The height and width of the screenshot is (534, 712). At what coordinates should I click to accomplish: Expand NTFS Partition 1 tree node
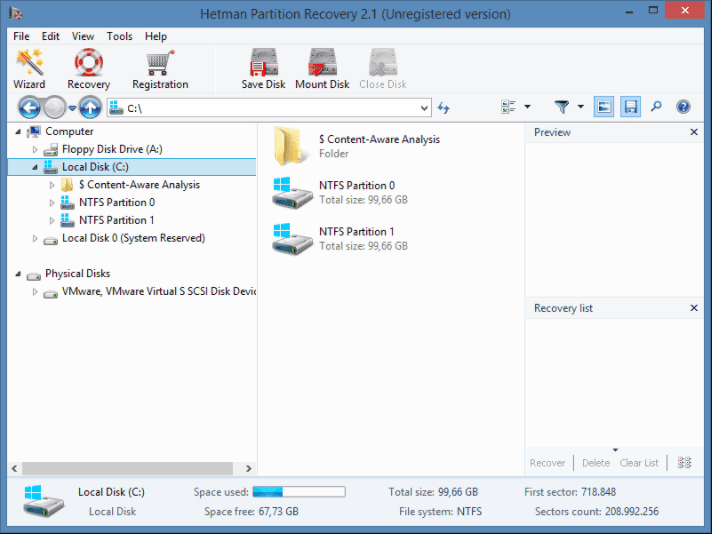pos(52,221)
